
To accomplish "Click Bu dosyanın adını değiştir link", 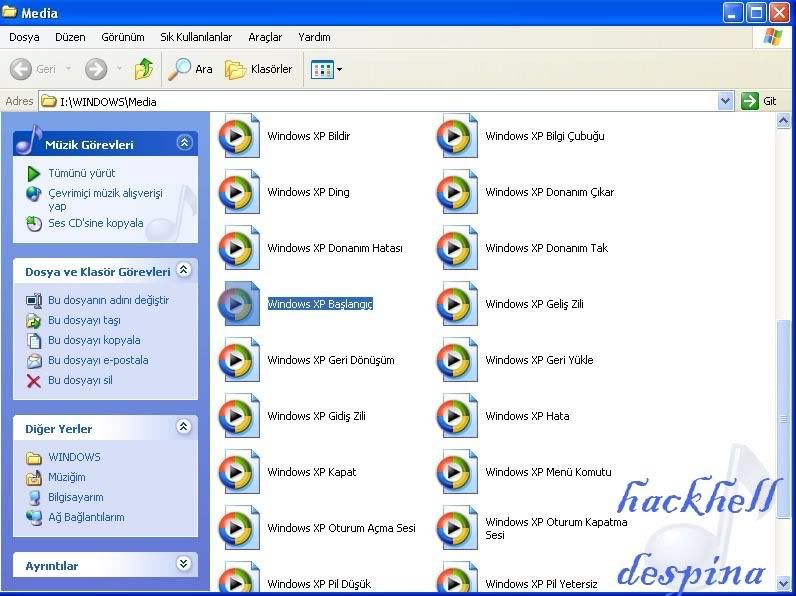I will (x=108, y=300).
